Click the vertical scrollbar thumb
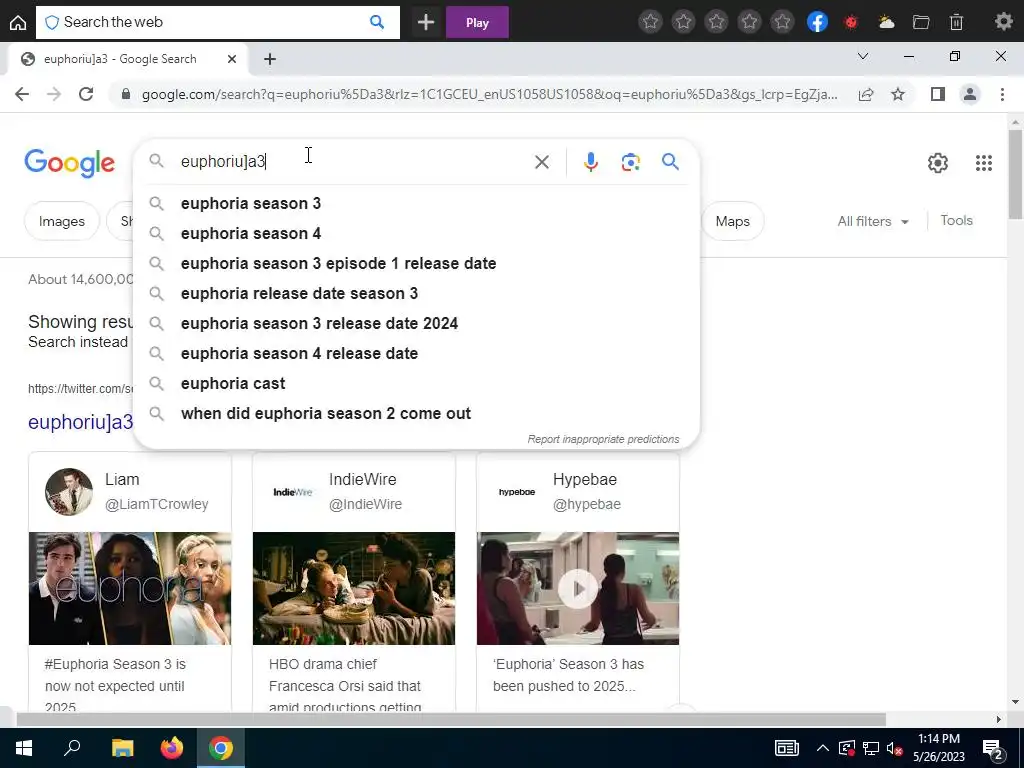 click(x=1015, y=174)
